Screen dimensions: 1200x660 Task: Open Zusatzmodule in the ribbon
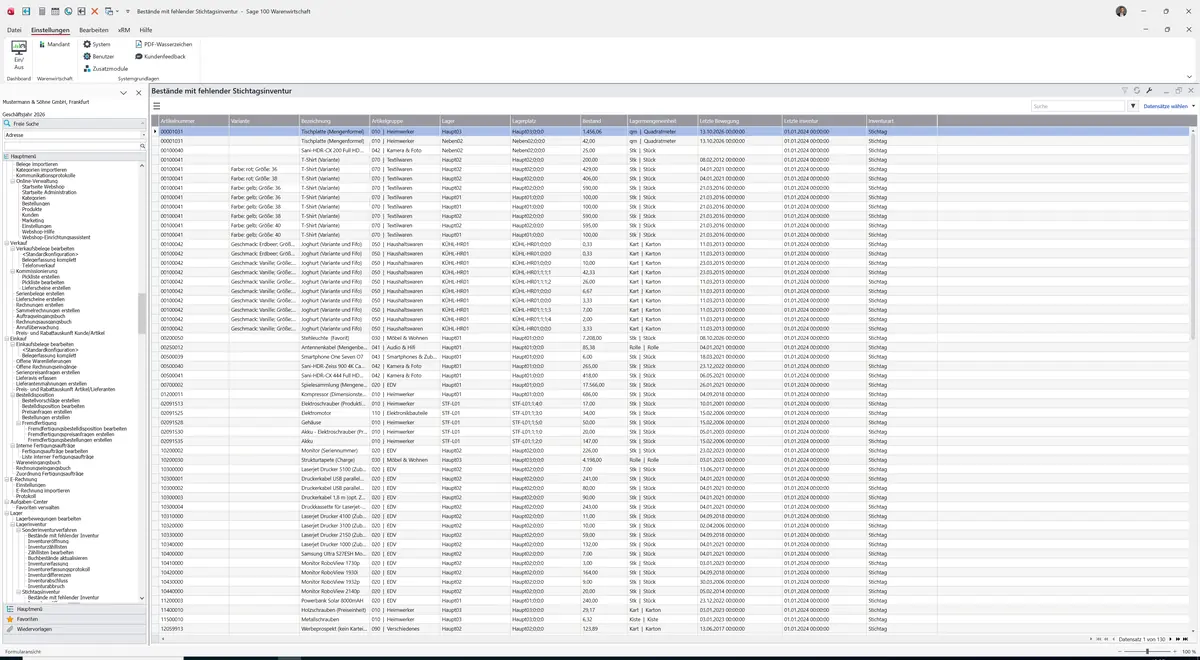point(105,68)
